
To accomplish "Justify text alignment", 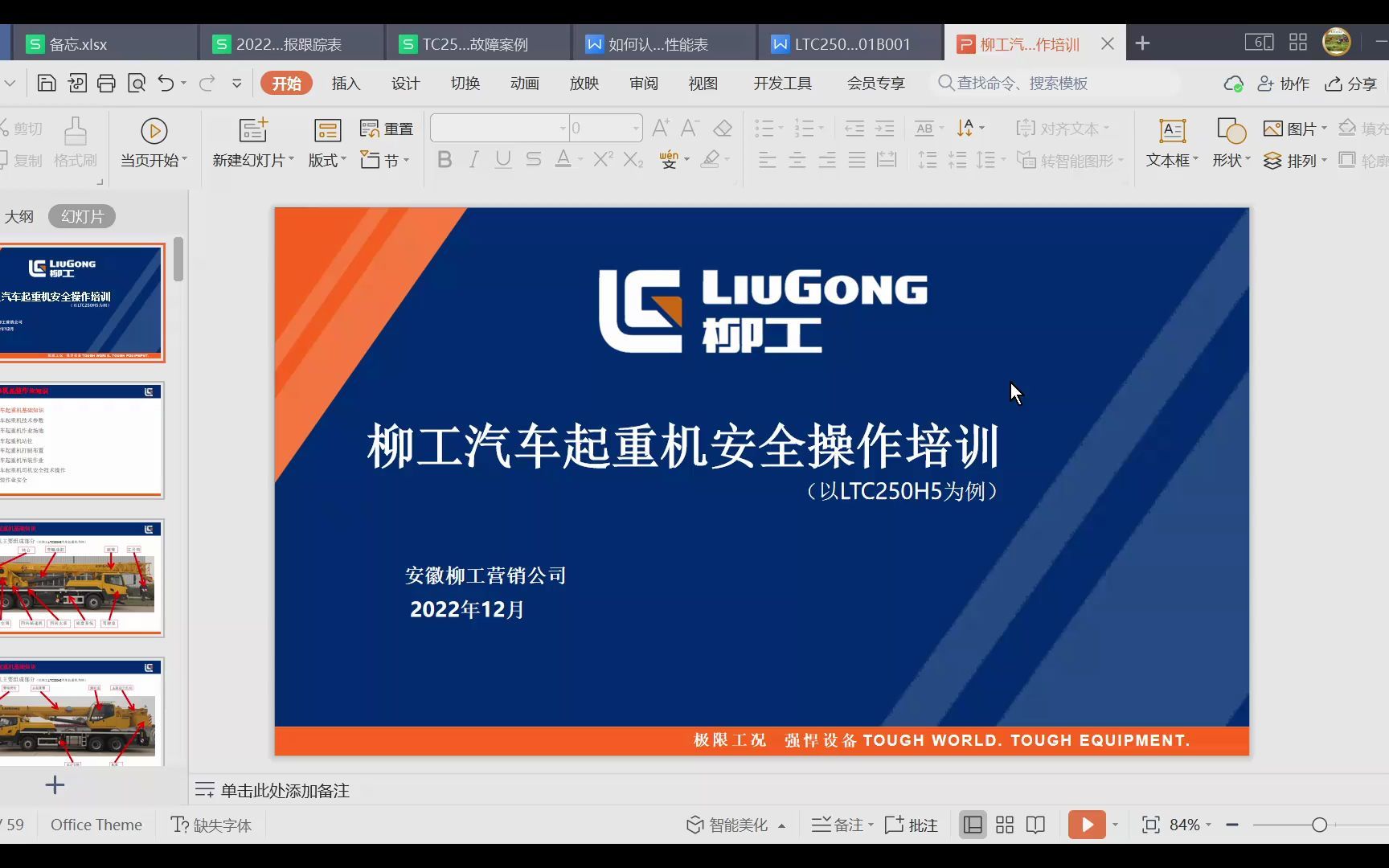I will pyautogui.click(x=857, y=159).
